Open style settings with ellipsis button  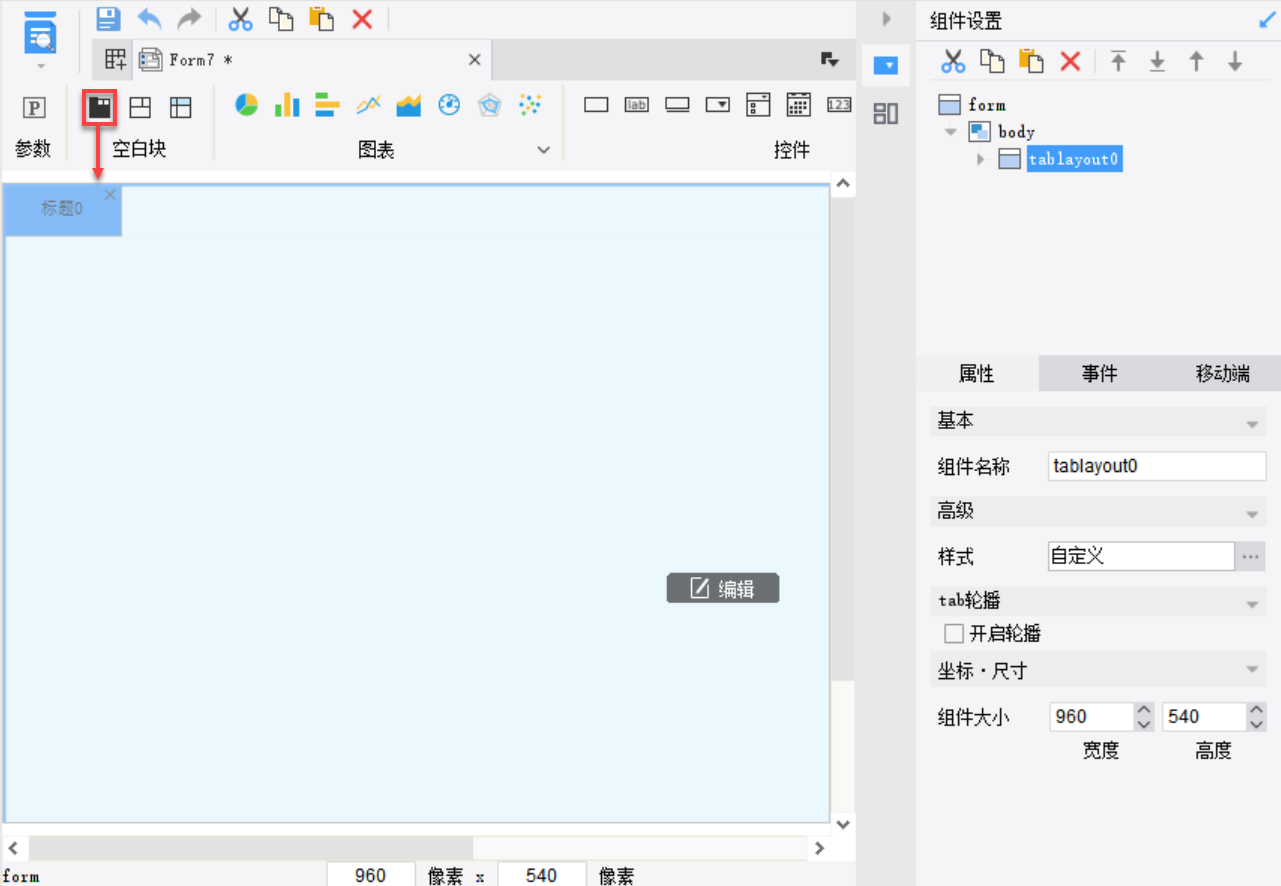tap(1250, 556)
